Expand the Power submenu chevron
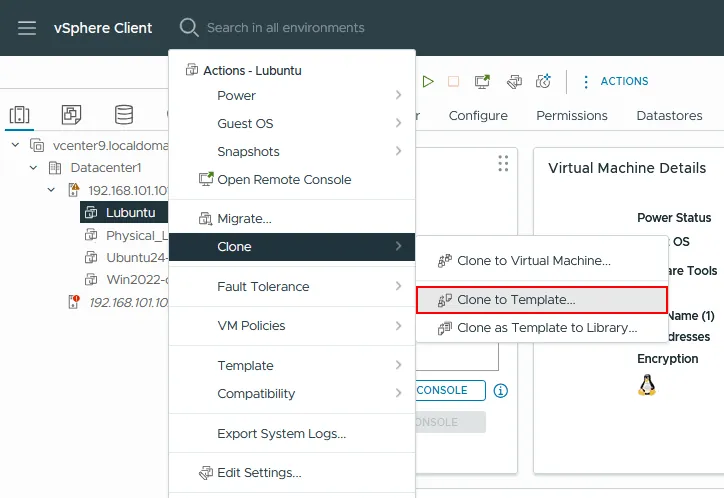The height and width of the screenshot is (498, 724). pyautogui.click(x=398, y=95)
